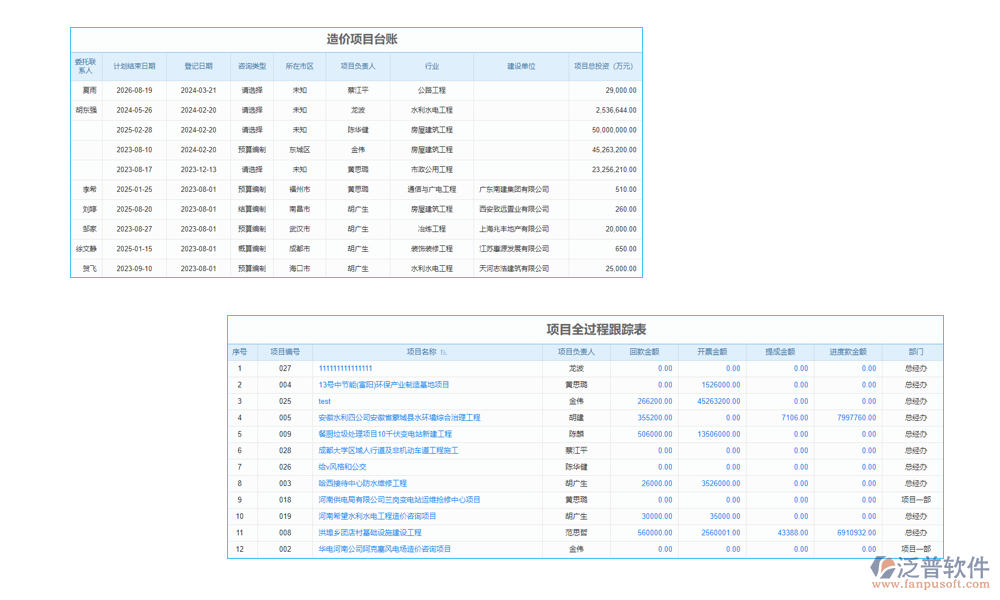The height and width of the screenshot is (600, 1000).
Task: Open 哈西接待中心防水维修工程 project link
Action: tap(362, 483)
